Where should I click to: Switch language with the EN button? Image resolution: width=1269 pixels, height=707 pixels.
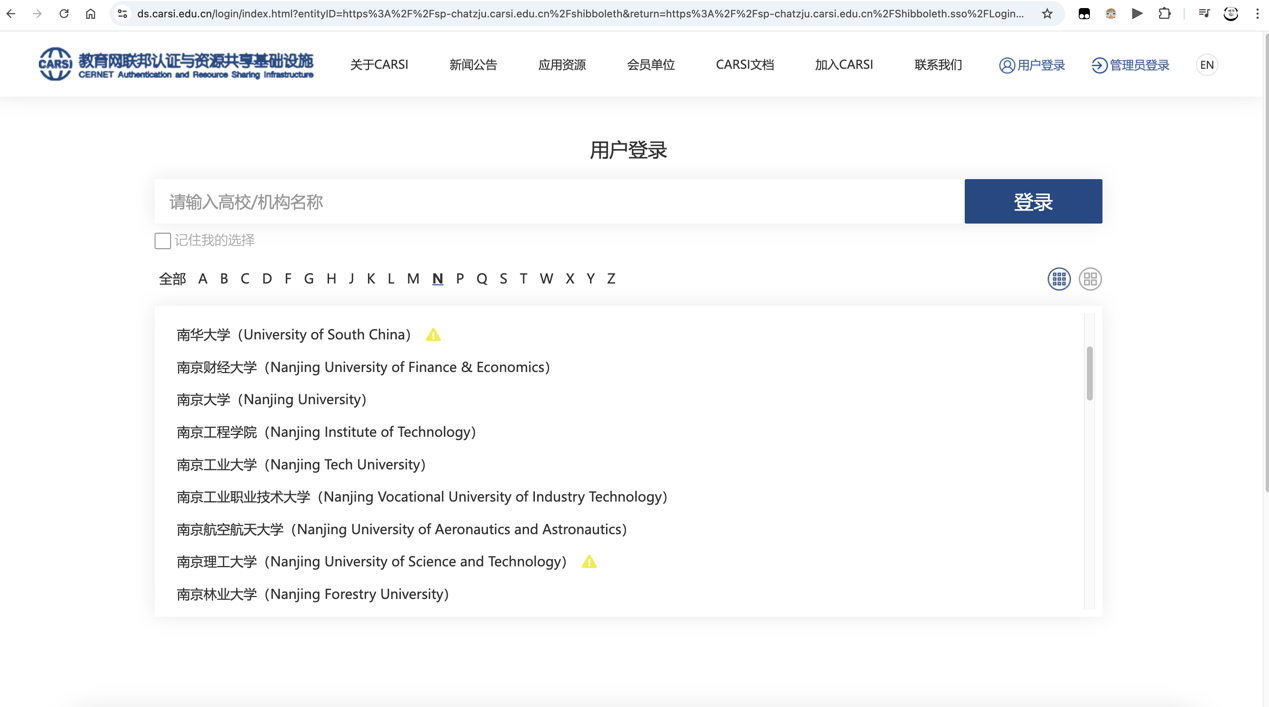coord(1207,65)
